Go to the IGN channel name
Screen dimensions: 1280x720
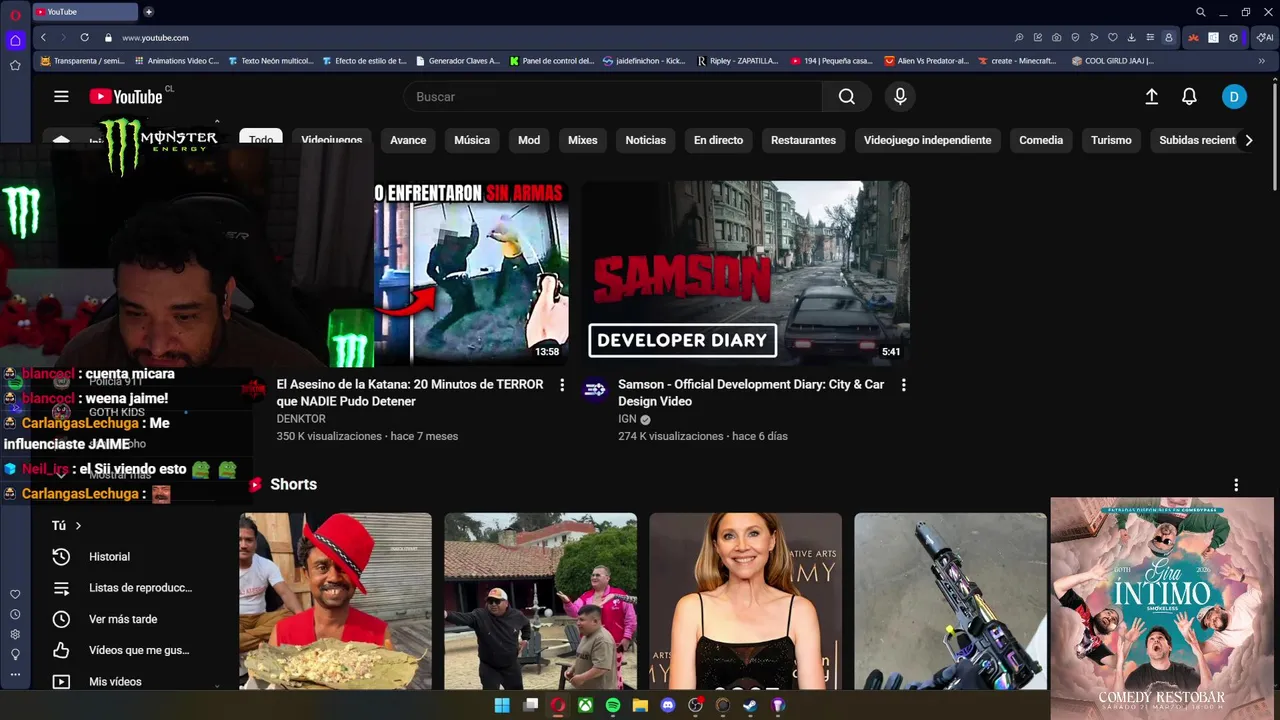627,419
